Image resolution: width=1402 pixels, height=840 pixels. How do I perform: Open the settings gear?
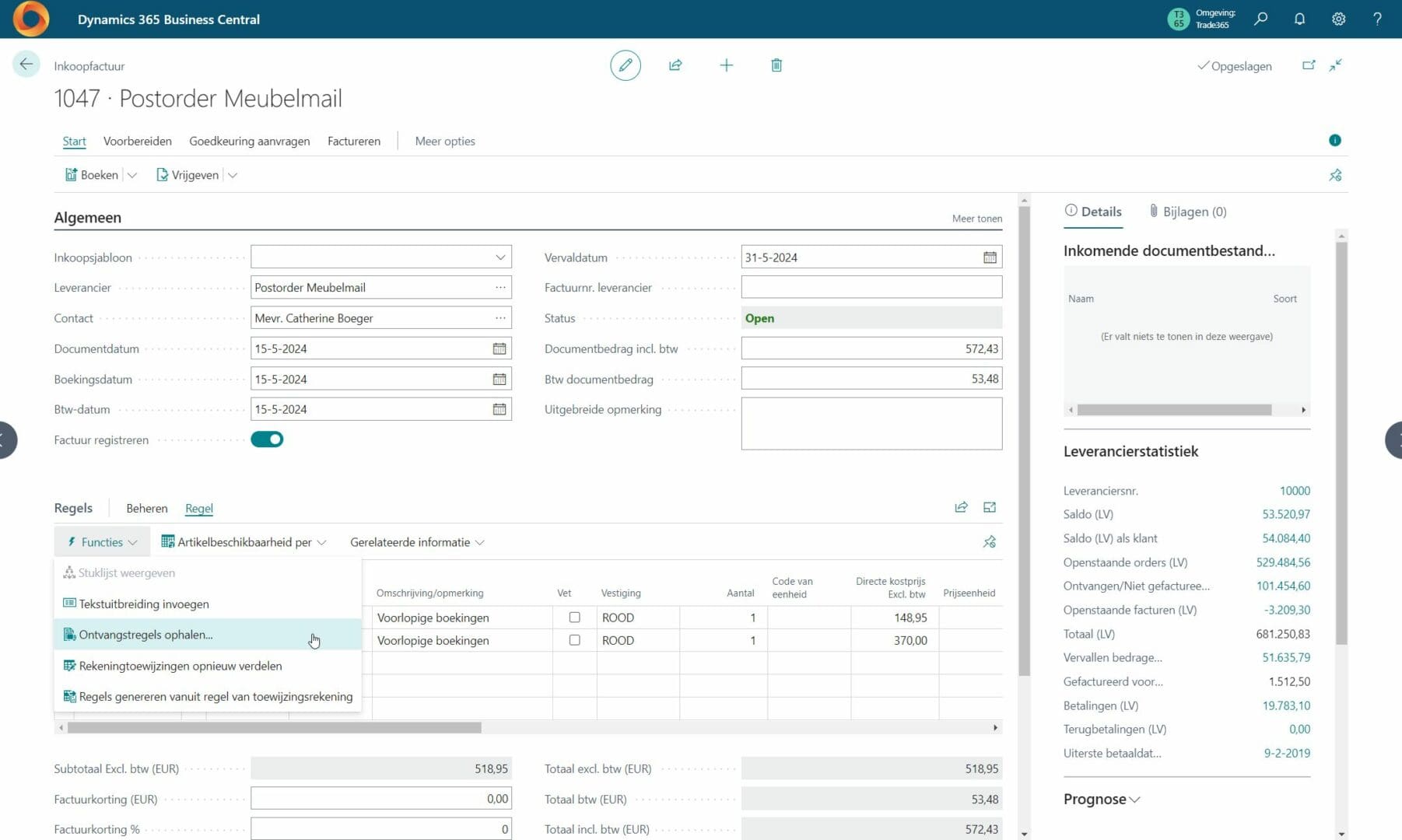click(1338, 19)
